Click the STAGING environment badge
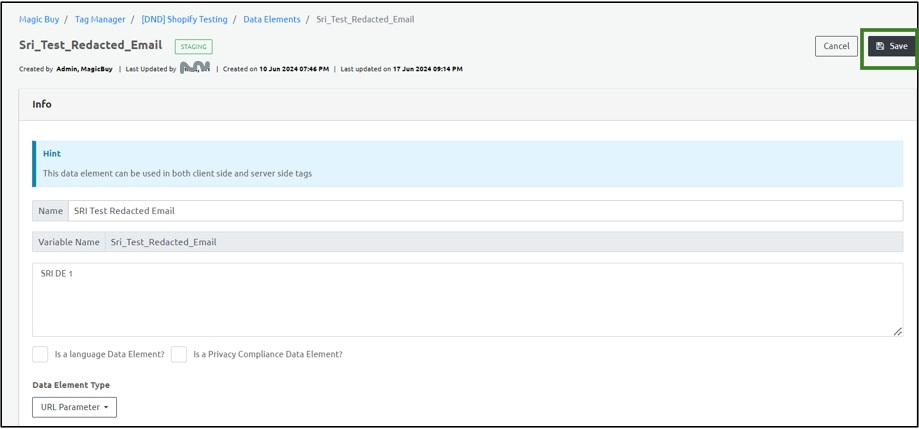The height and width of the screenshot is (429, 919). (x=193, y=46)
